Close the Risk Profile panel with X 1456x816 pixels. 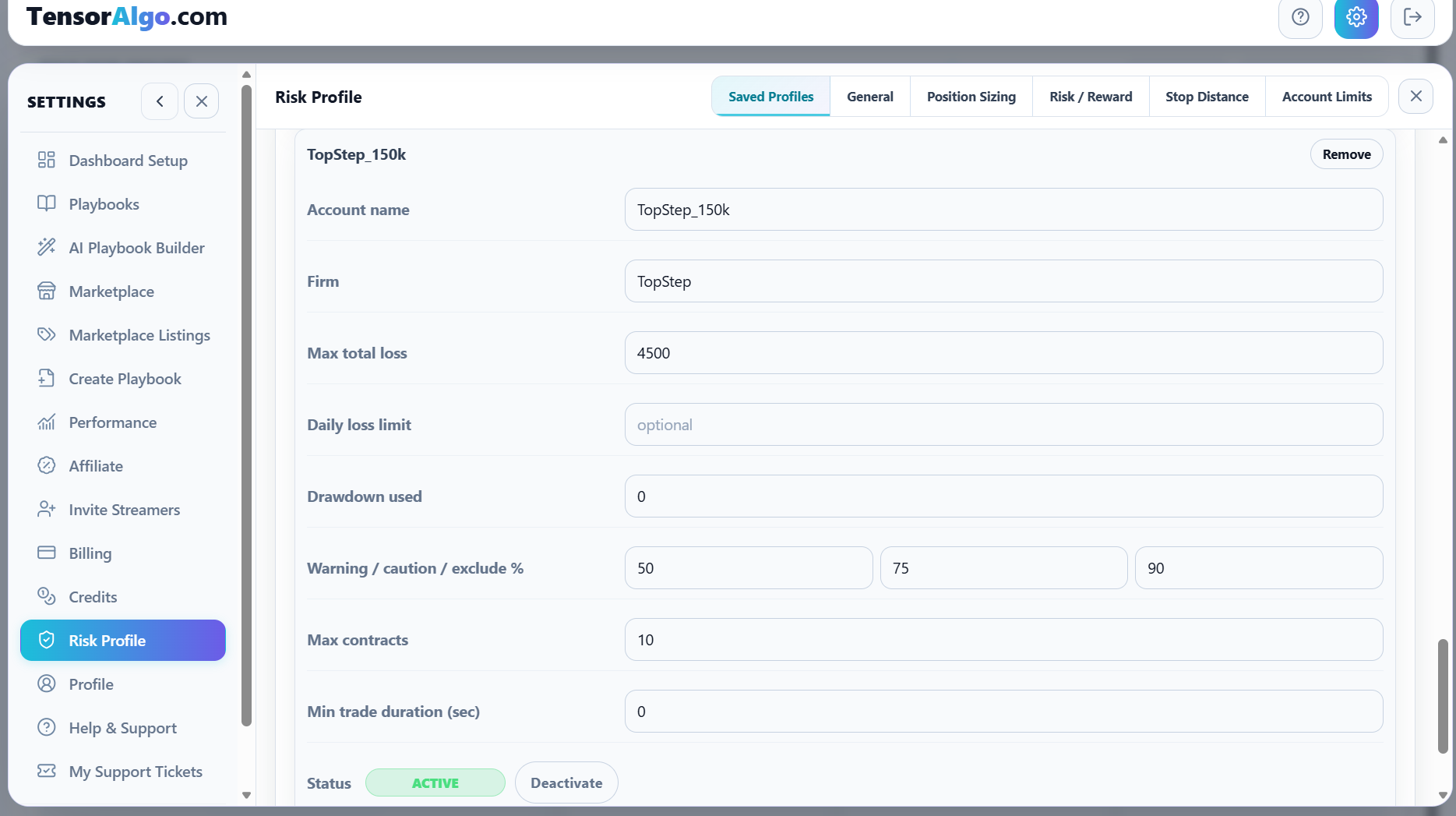pos(1415,96)
